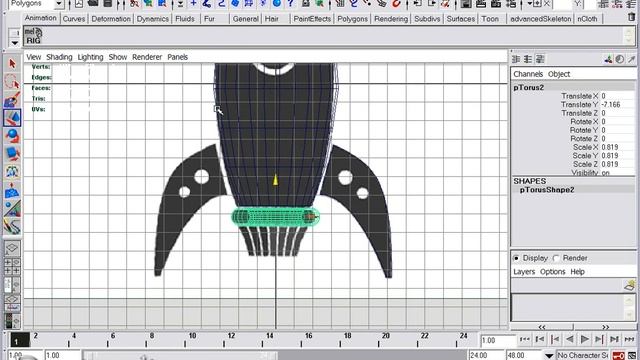Viewport: 640px width, 360px height.
Task: Open the layer editor Help menu
Action: [578, 272]
